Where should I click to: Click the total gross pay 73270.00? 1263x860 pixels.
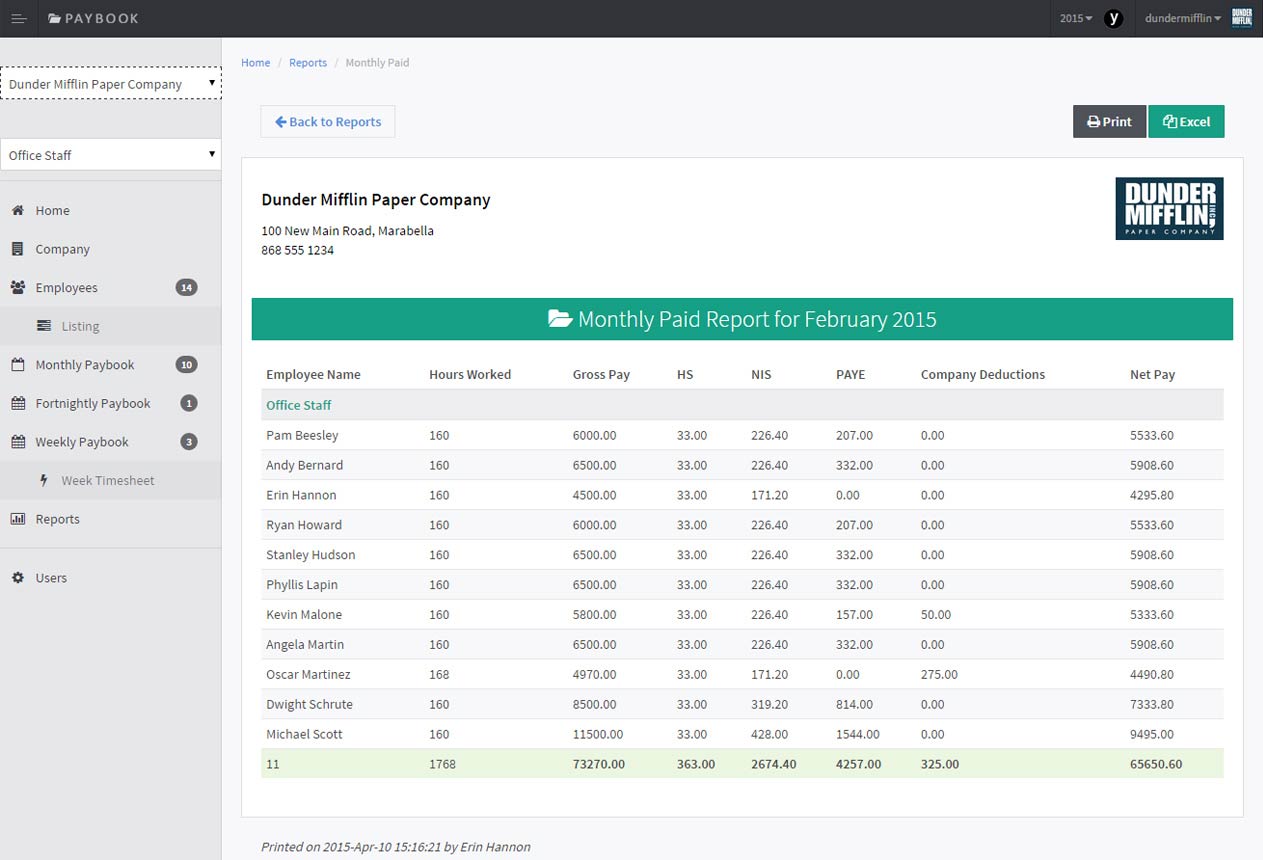click(599, 764)
